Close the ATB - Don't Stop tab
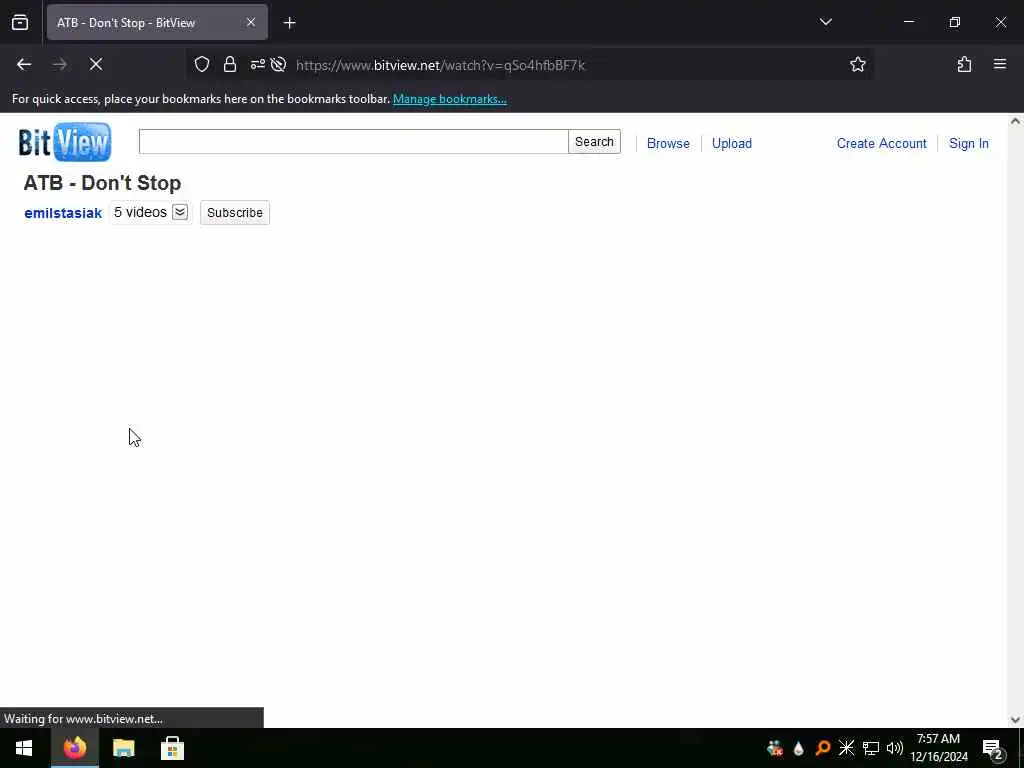Screen dimensions: 1024x768 tap(251, 23)
